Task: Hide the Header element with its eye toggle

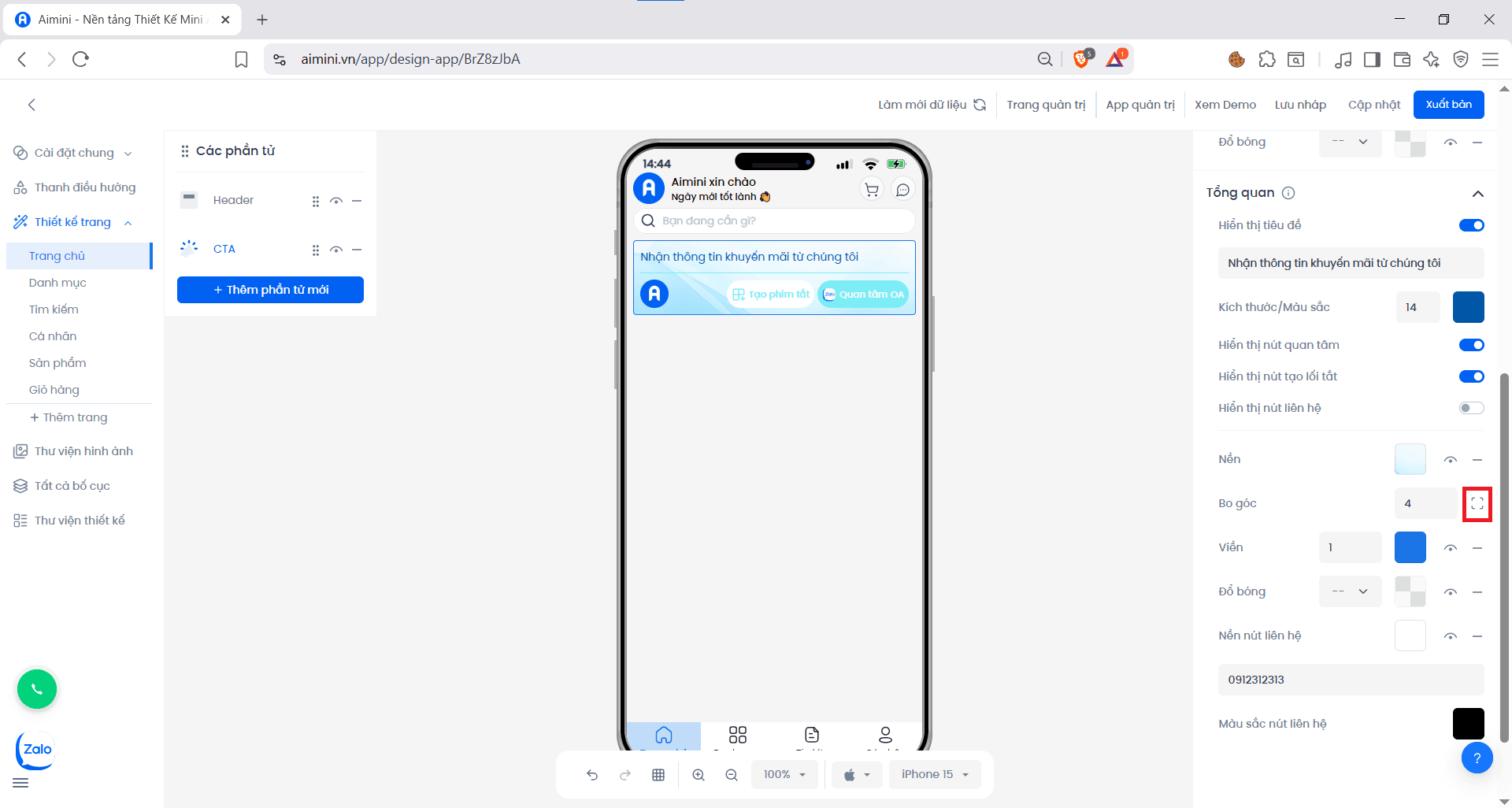Action: (336, 201)
